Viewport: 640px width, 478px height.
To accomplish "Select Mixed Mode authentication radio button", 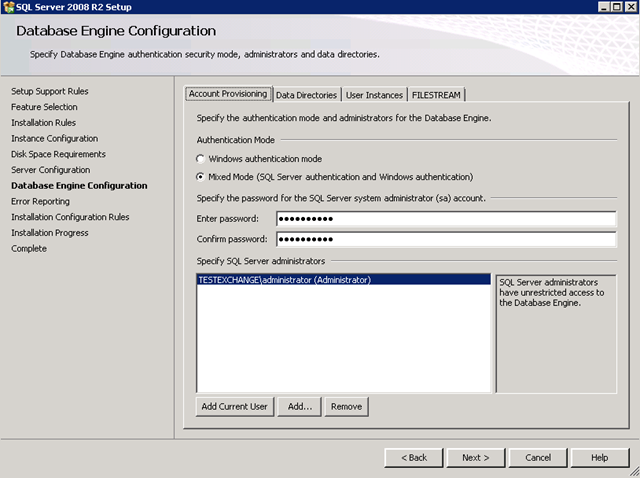I will [x=200, y=177].
